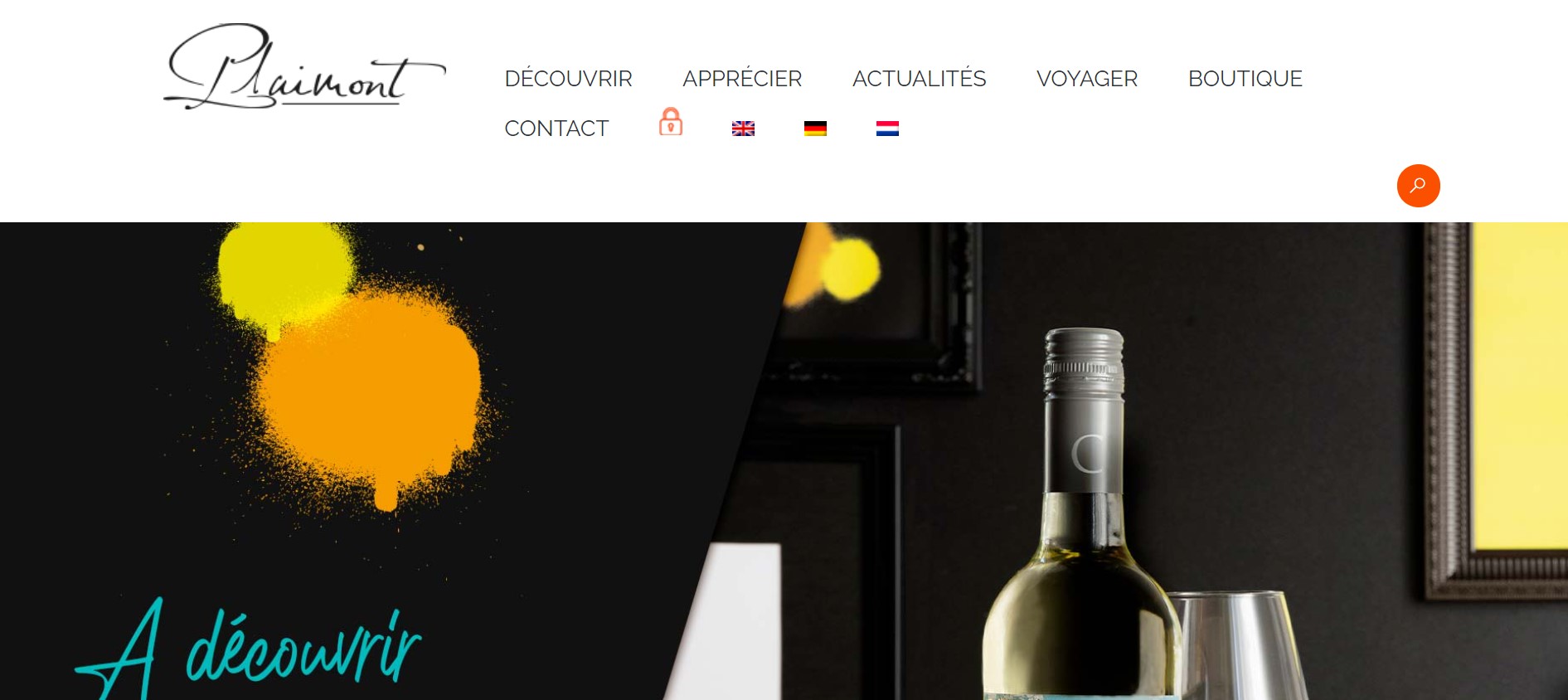The height and width of the screenshot is (700, 1568).
Task: Select the German flag language option
Action: 815,129
